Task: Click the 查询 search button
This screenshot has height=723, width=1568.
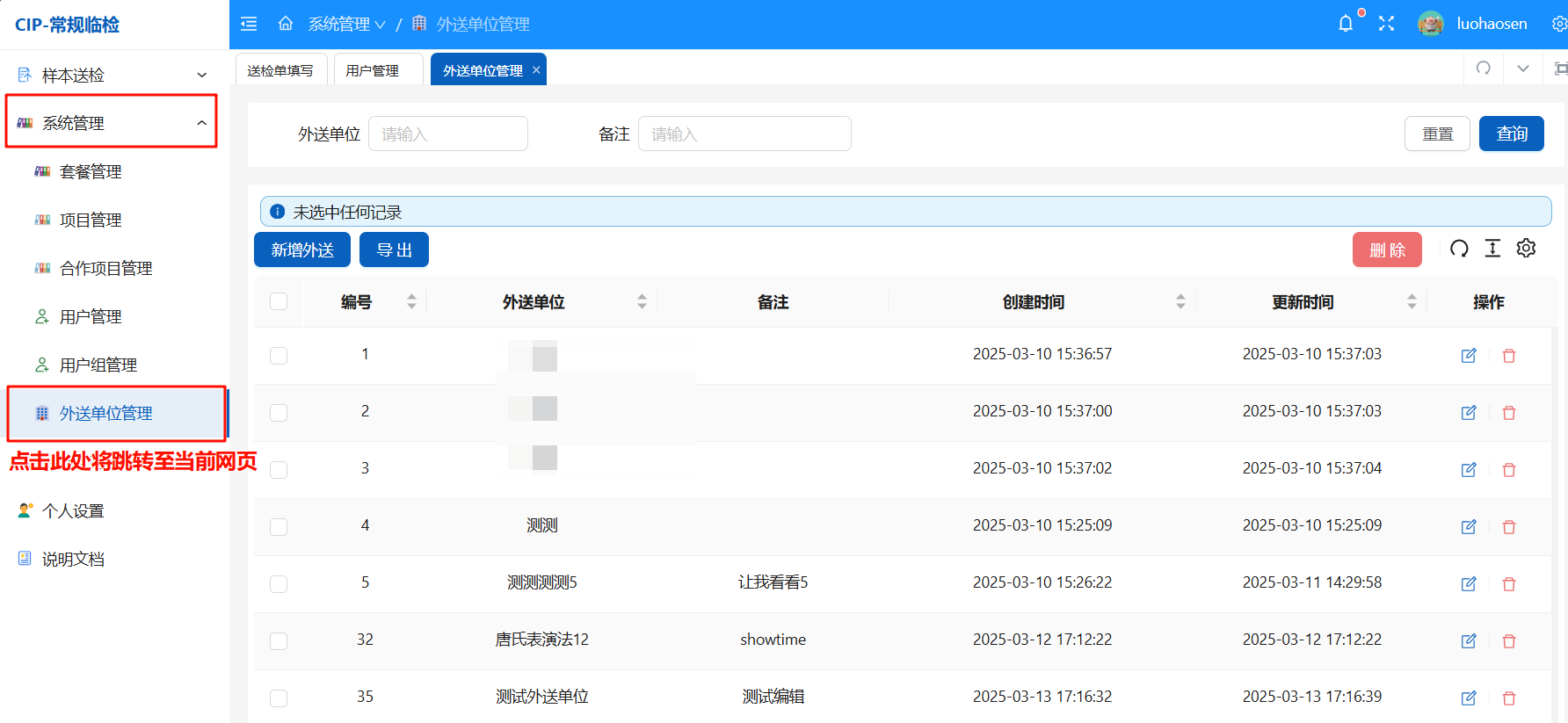Action: coord(1511,134)
